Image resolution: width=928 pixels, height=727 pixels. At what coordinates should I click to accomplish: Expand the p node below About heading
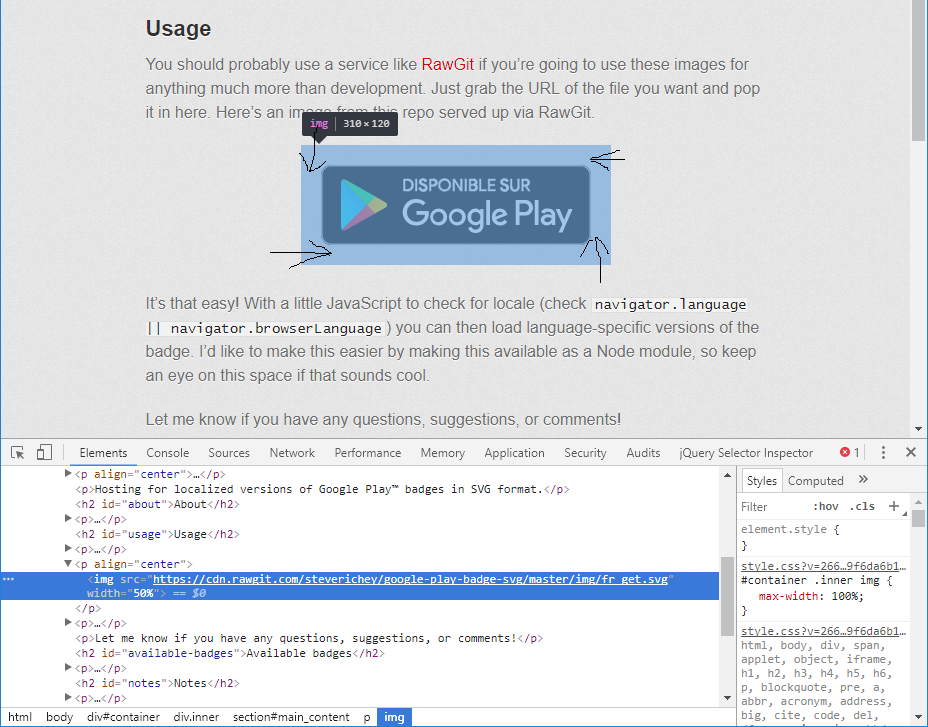pos(68,519)
